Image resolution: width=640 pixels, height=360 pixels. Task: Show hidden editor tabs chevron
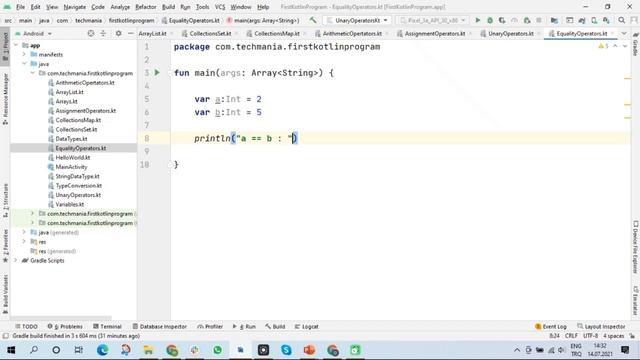tap(624, 33)
